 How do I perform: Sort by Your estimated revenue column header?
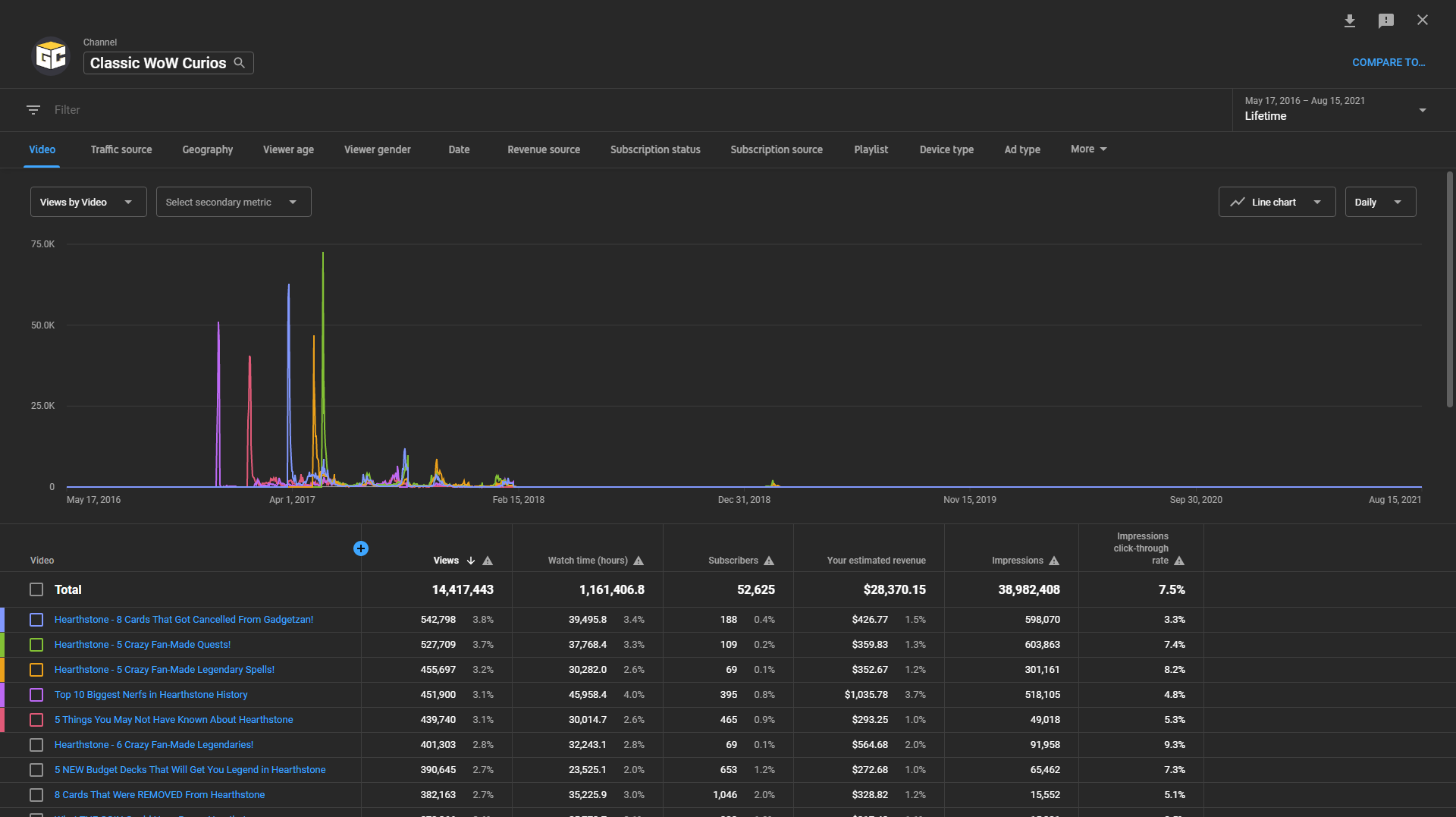[x=877, y=561]
